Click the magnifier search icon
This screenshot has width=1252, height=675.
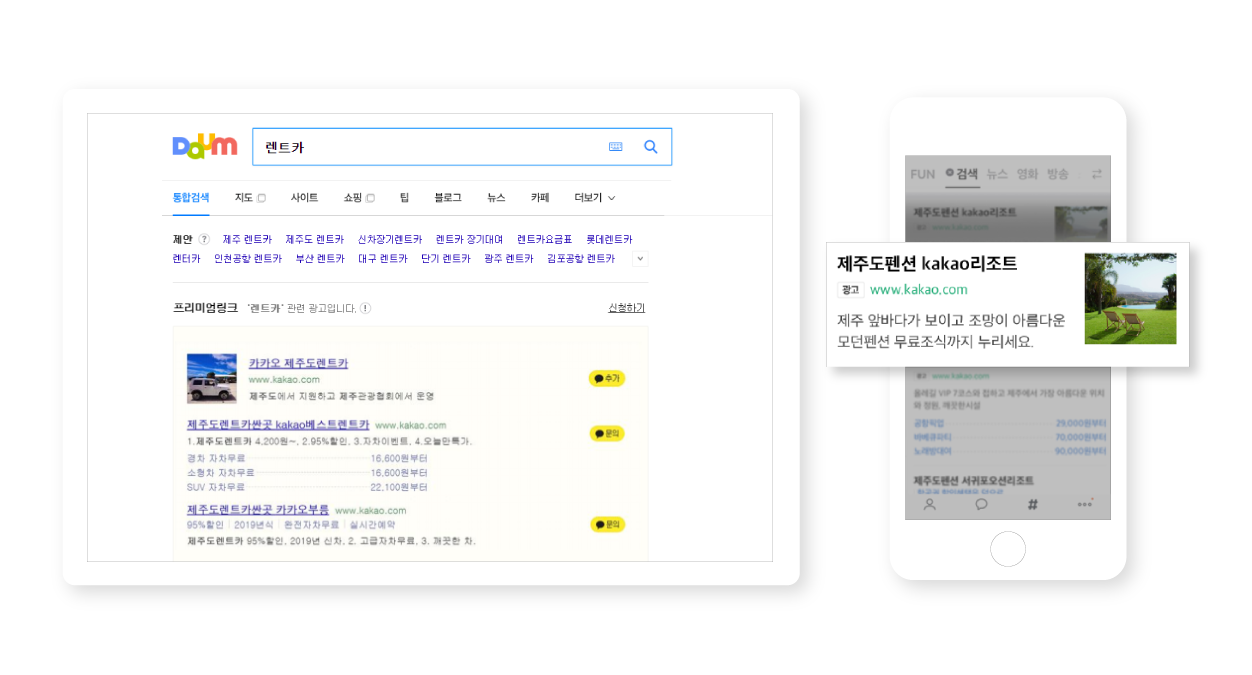pyautogui.click(x=651, y=147)
